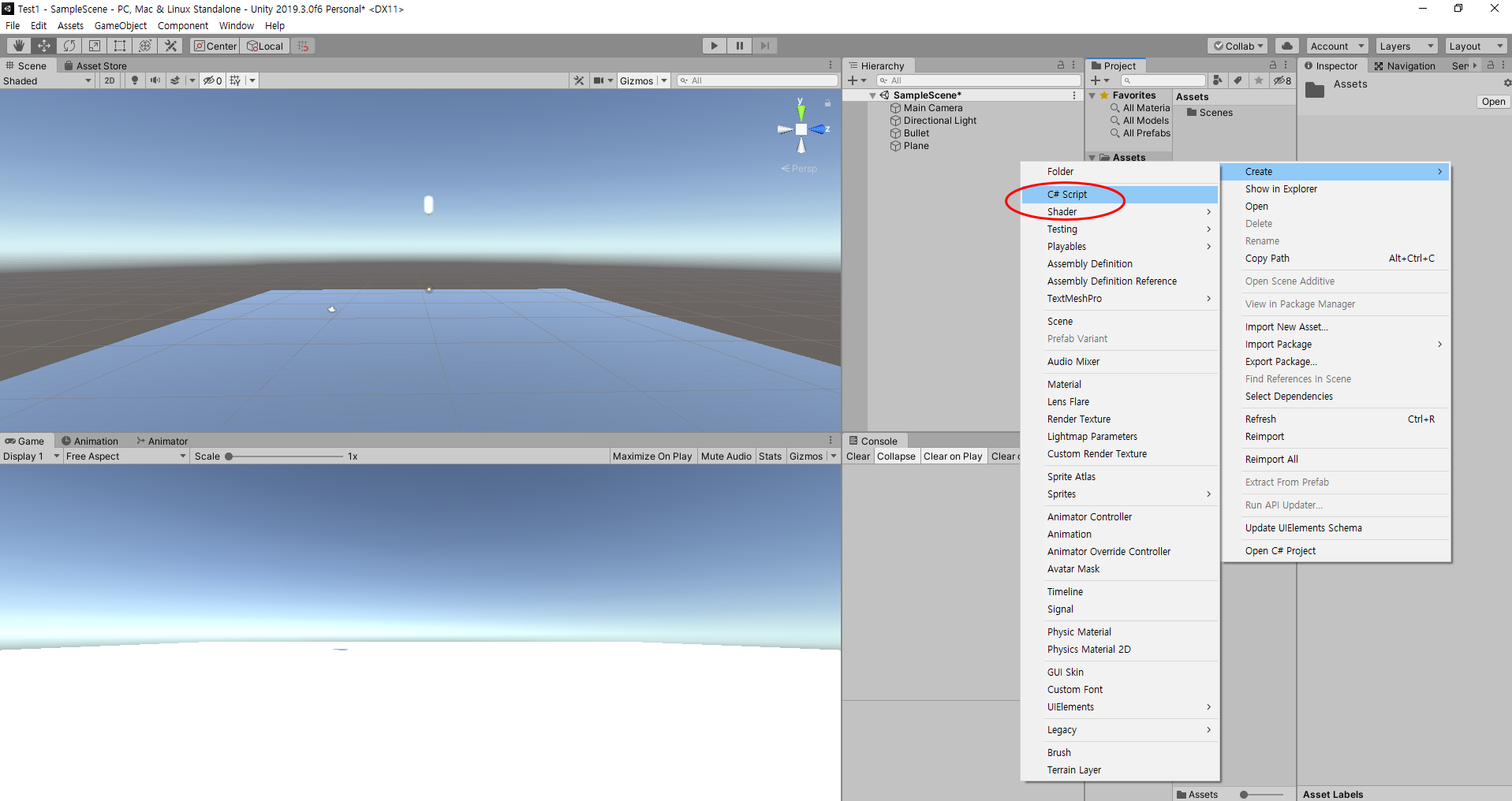This screenshot has height=801, width=1512.
Task: Toggle scene audio with the speaker icon
Action: pyautogui.click(x=155, y=80)
